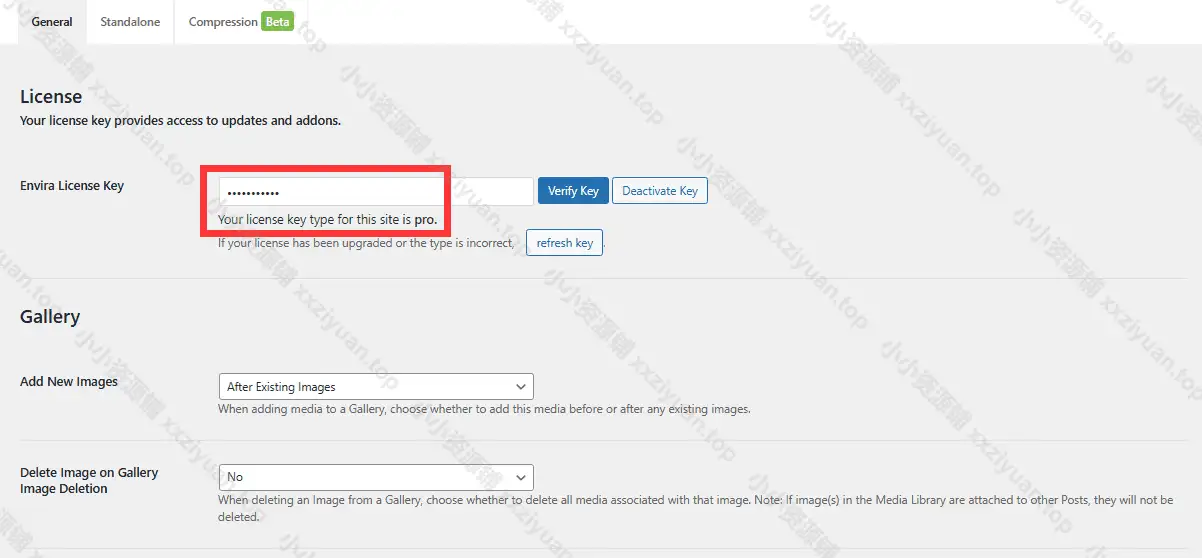Image resolution: width=1202 pixels, height=558 pixels.
Task: Click the chevron arrow on the No dropdown
Action: tap(520, 477)
